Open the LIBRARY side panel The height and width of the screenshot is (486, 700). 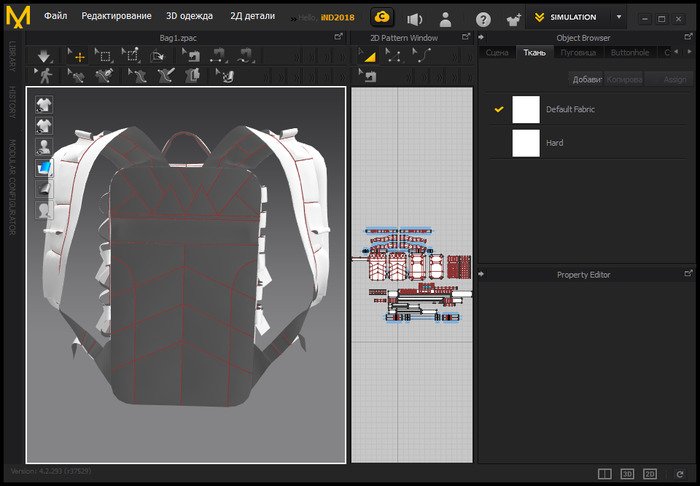pyautogui.click(x=11, y=56)
